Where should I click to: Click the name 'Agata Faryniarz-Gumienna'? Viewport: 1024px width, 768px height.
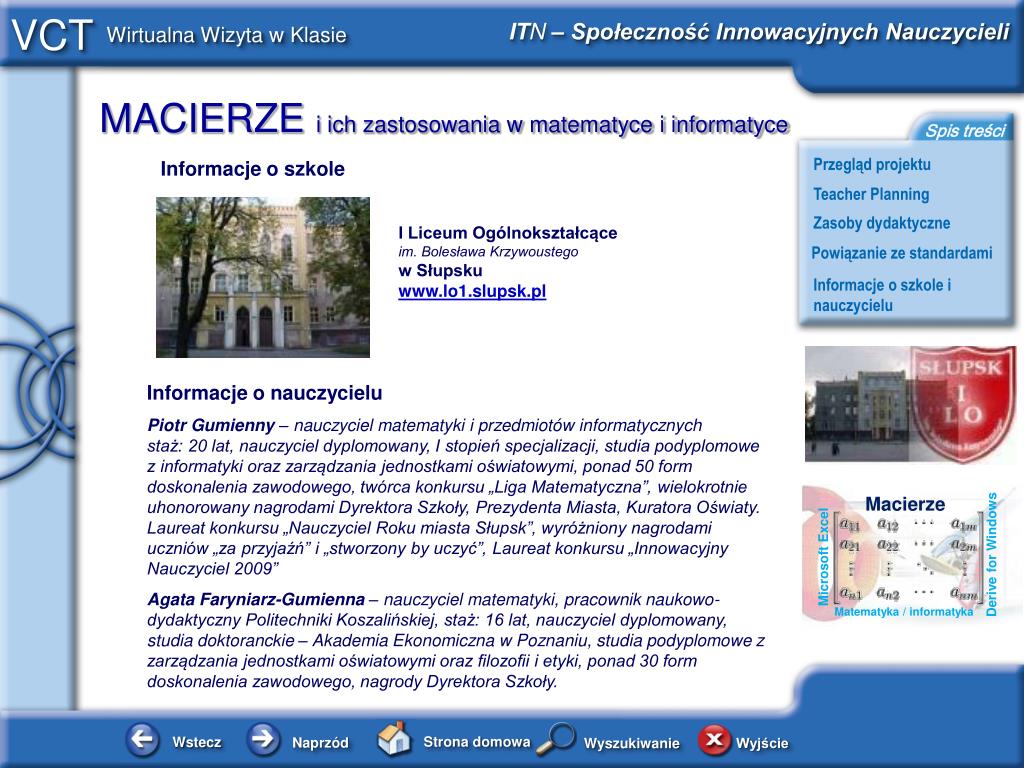[256, 599]
